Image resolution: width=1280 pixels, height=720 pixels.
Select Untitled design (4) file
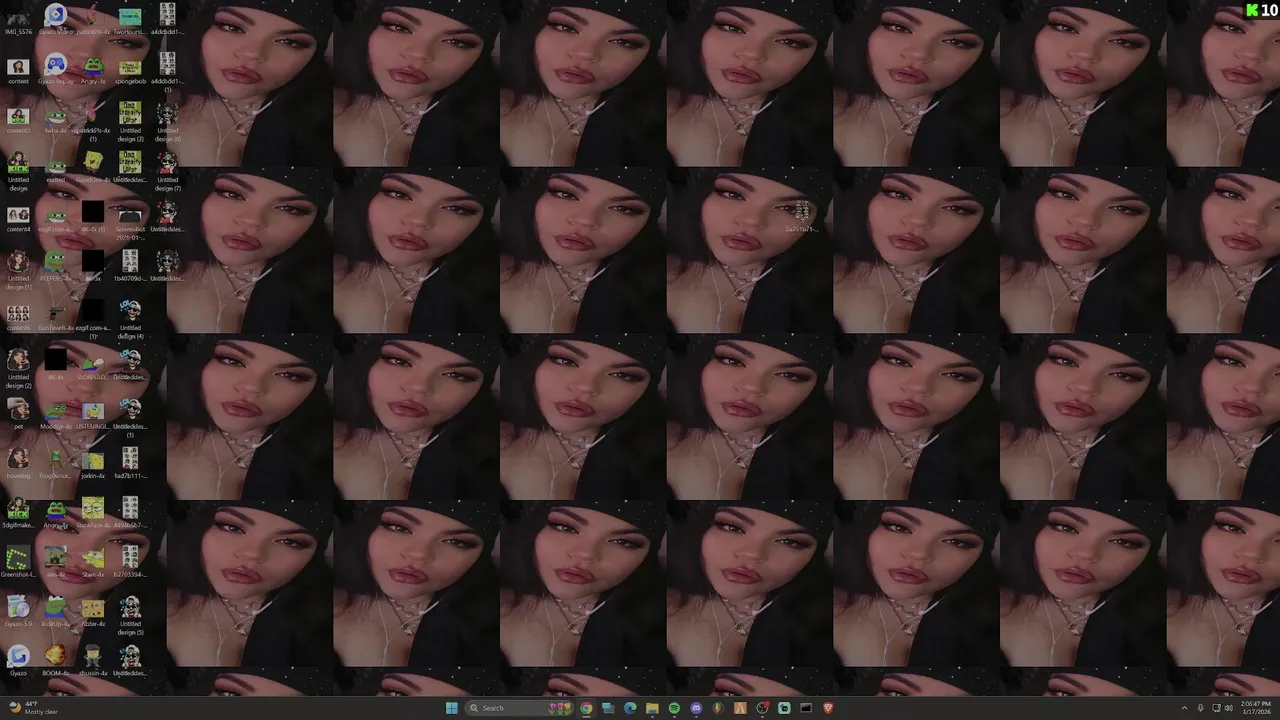[x=130, y=319]
